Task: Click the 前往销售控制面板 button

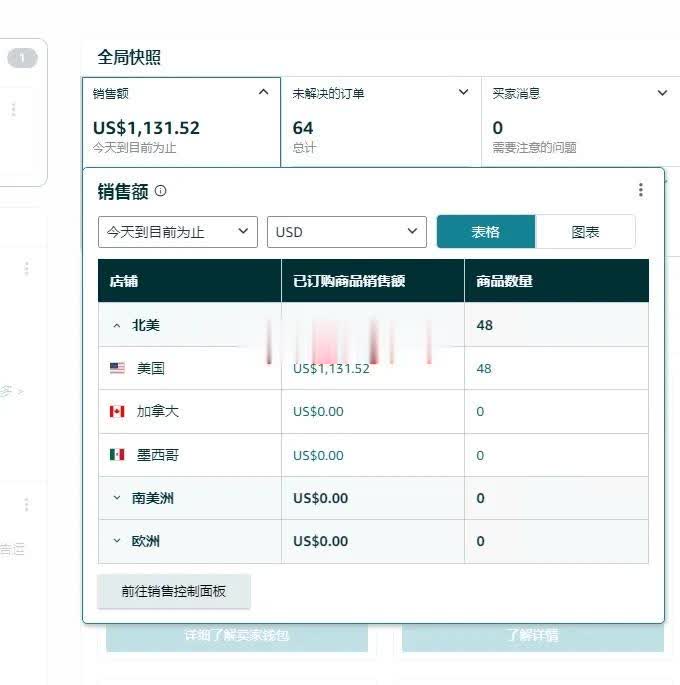Action: [174, 591]
